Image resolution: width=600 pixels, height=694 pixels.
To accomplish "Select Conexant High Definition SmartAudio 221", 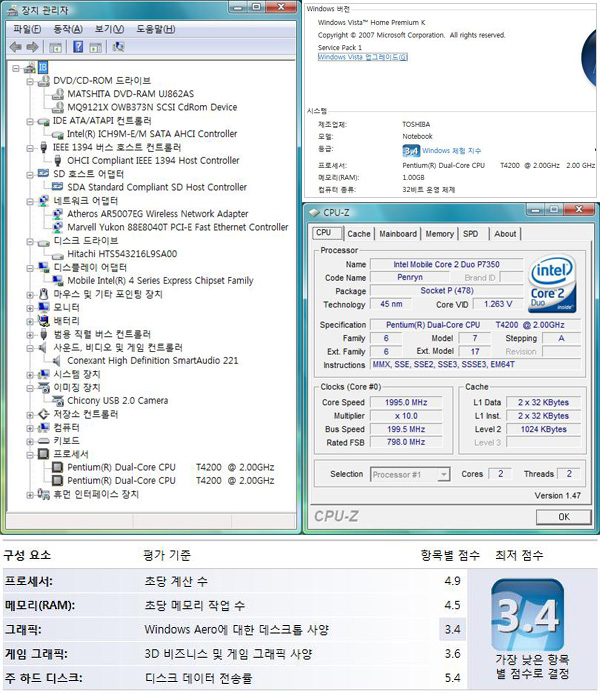I will [x=153, y=360].
